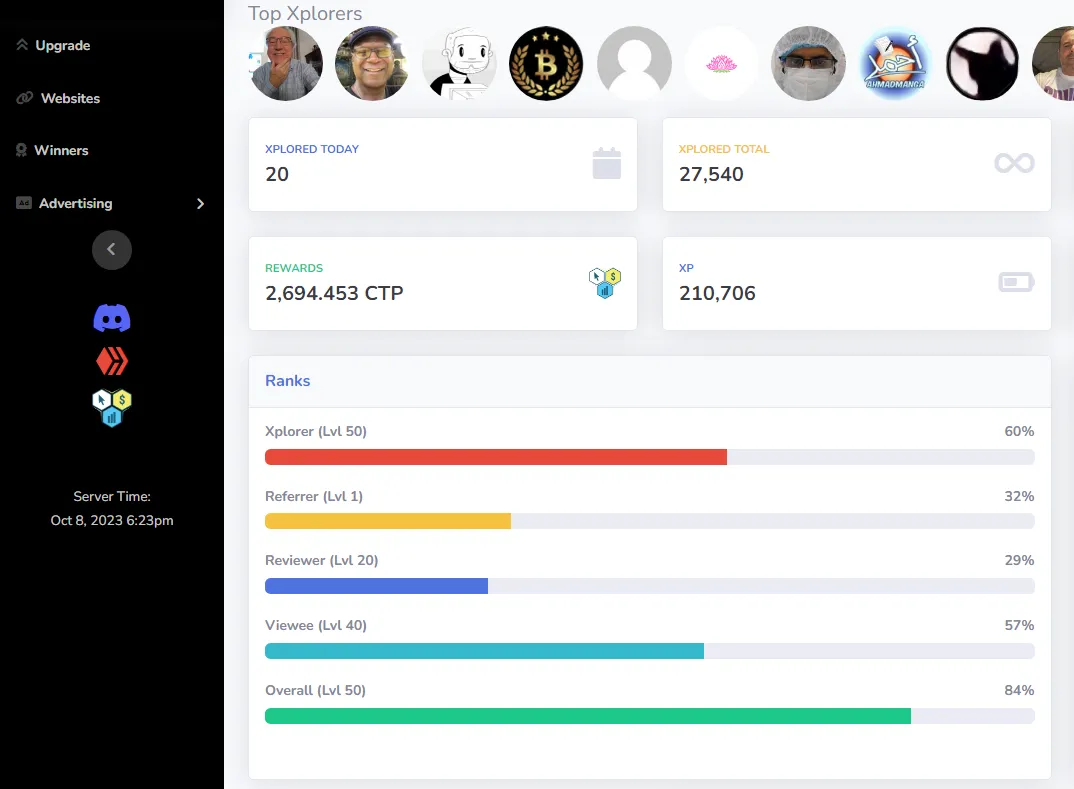This screenshot has width=1074, height=789.
Task: Open the red Hive logo link
Action: click(112, 362)
